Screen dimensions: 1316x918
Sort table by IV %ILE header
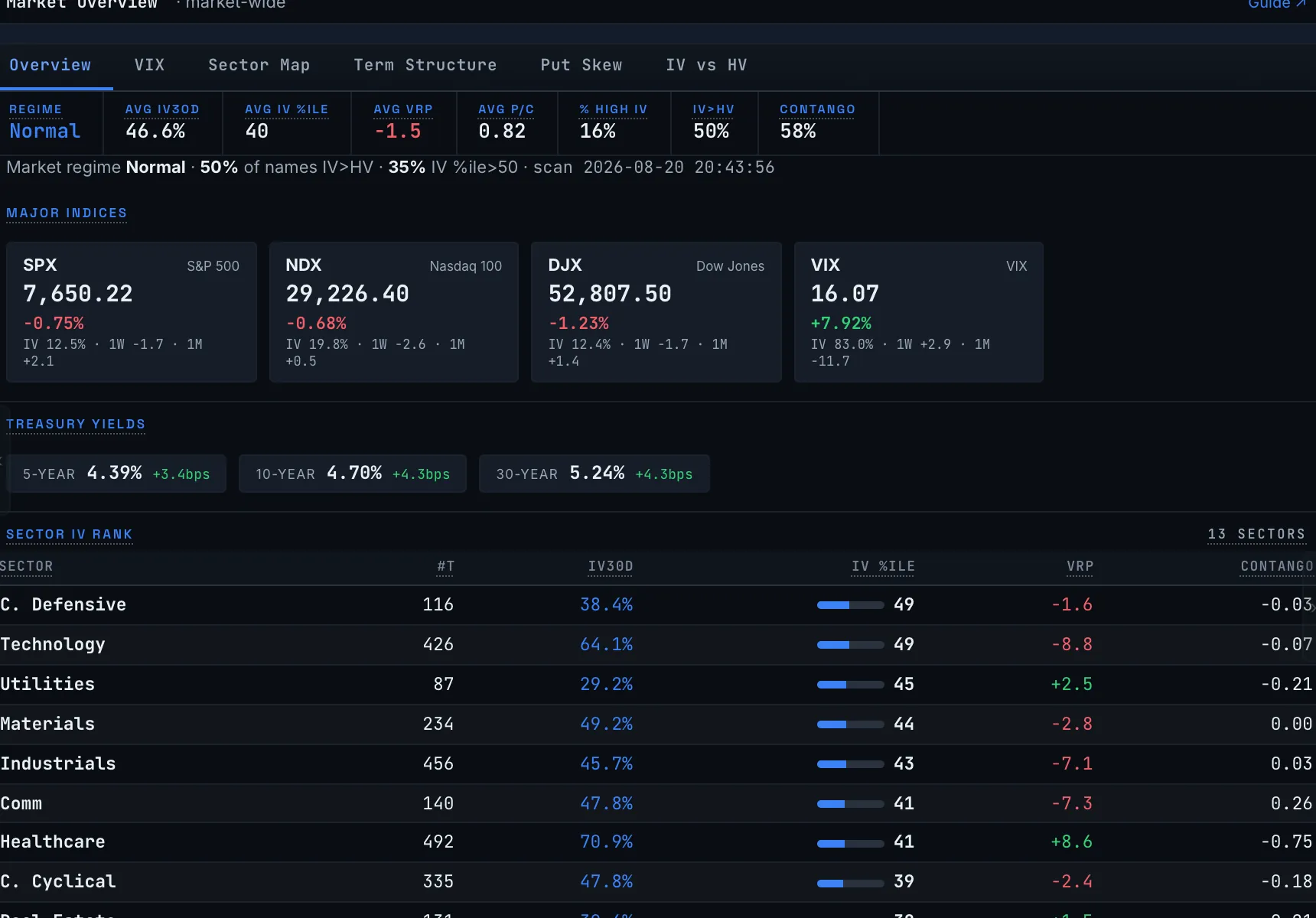pyautogui.click(x=883, y=566)
